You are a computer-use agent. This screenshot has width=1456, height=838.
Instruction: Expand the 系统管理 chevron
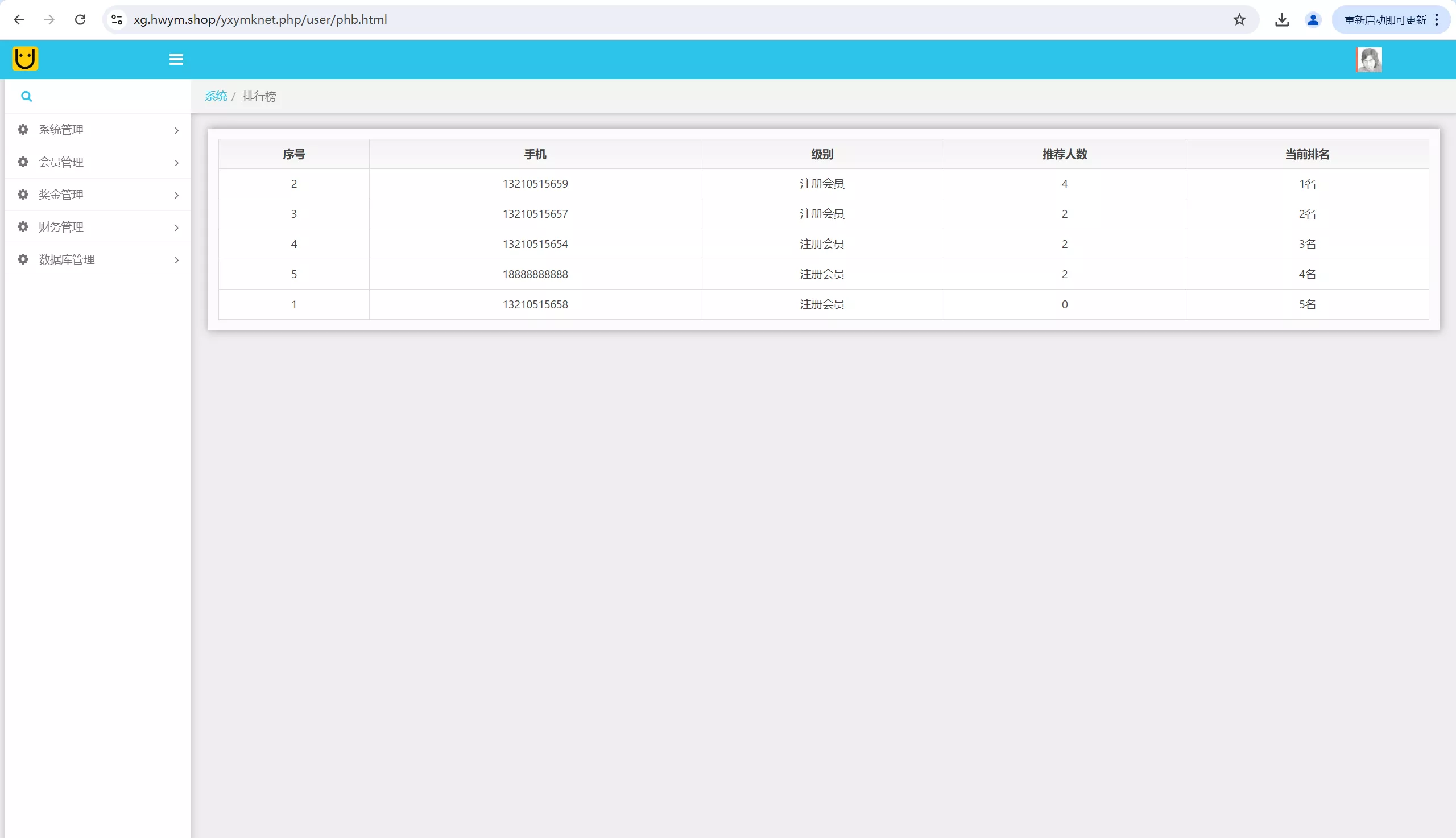177,131
